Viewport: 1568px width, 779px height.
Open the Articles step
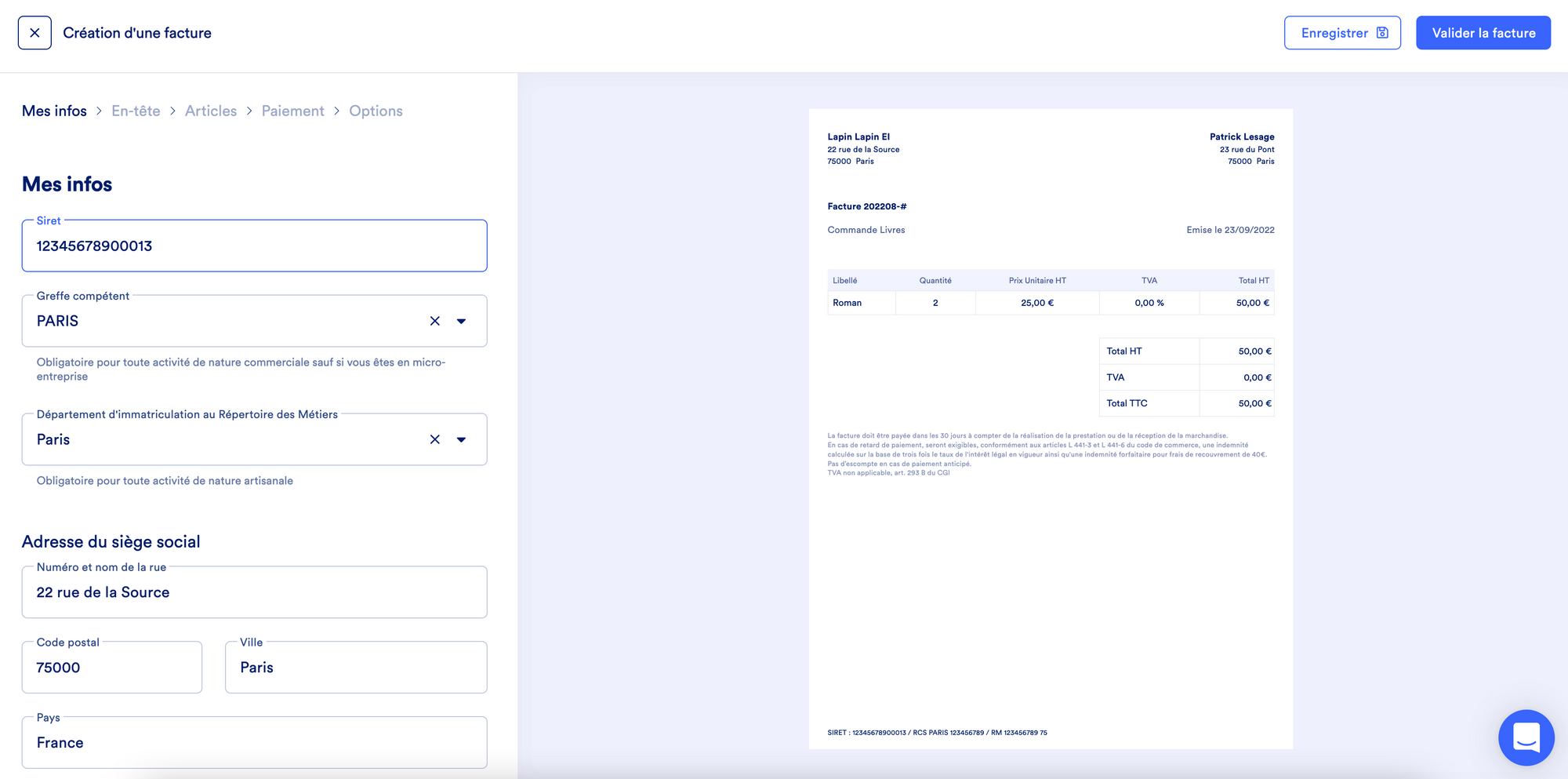point(210,111)
